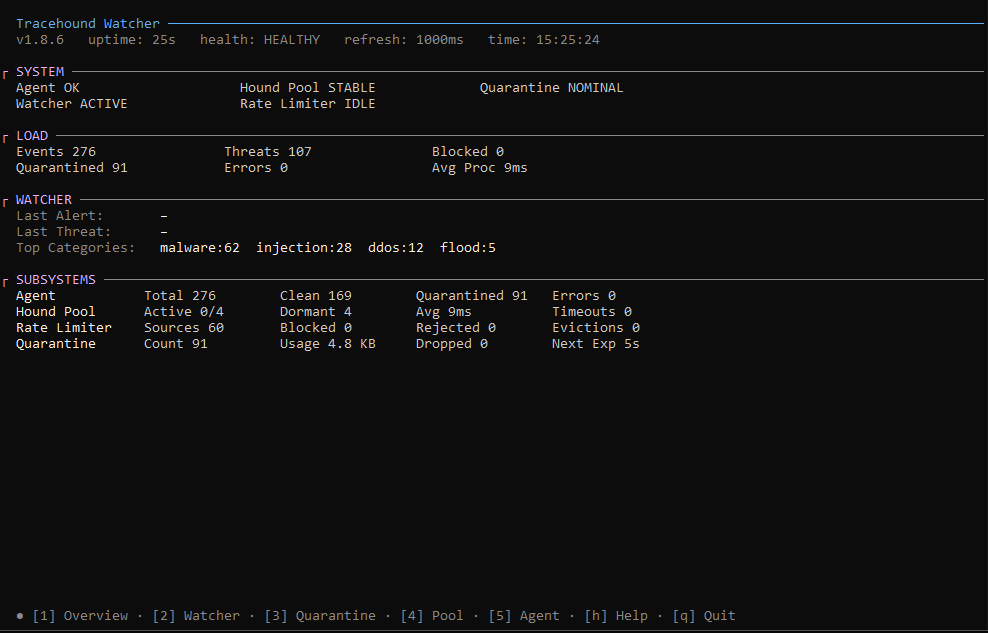Click the Threats 107 counter

pos(268,152)
